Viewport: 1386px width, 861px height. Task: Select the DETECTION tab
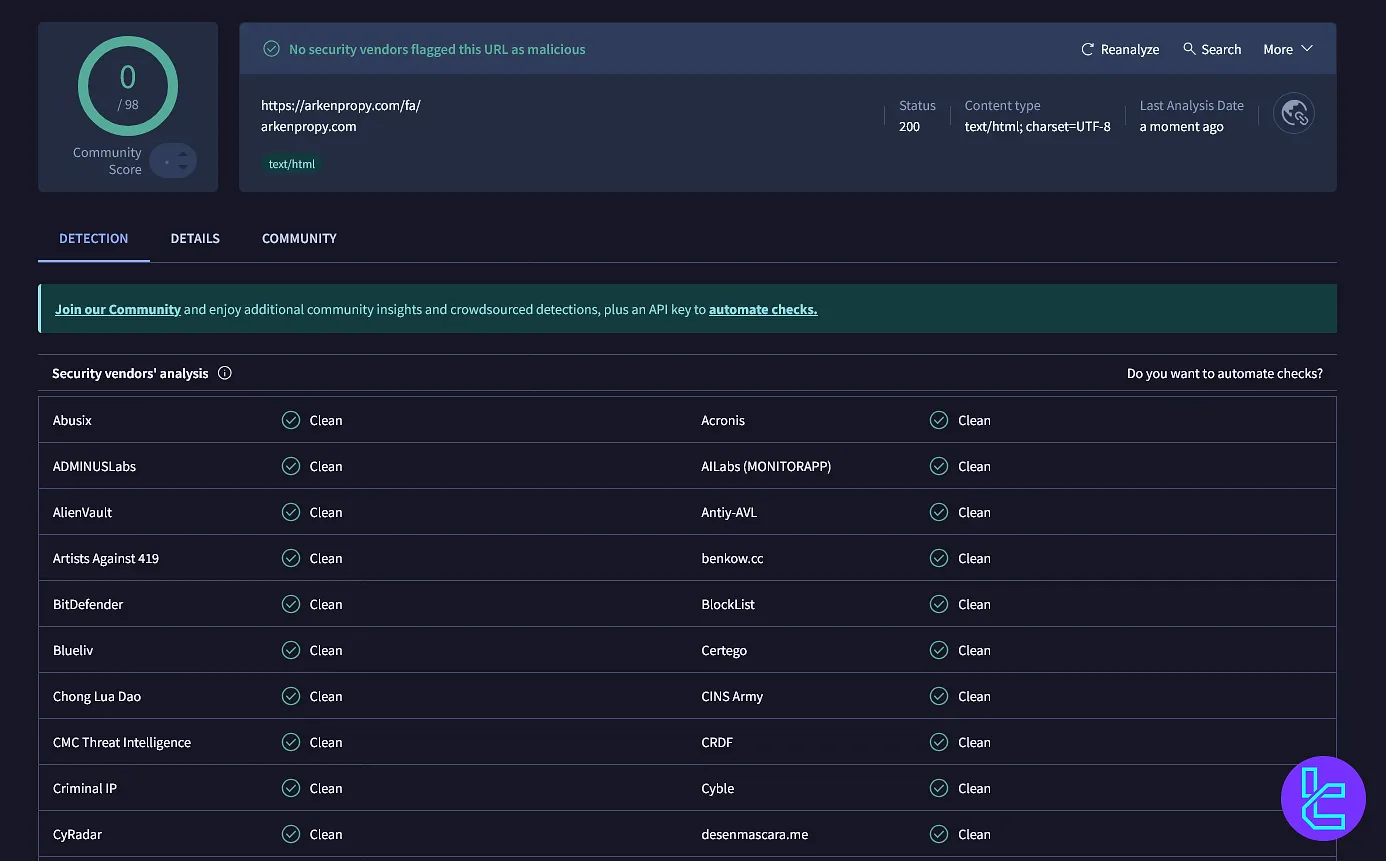93,238
